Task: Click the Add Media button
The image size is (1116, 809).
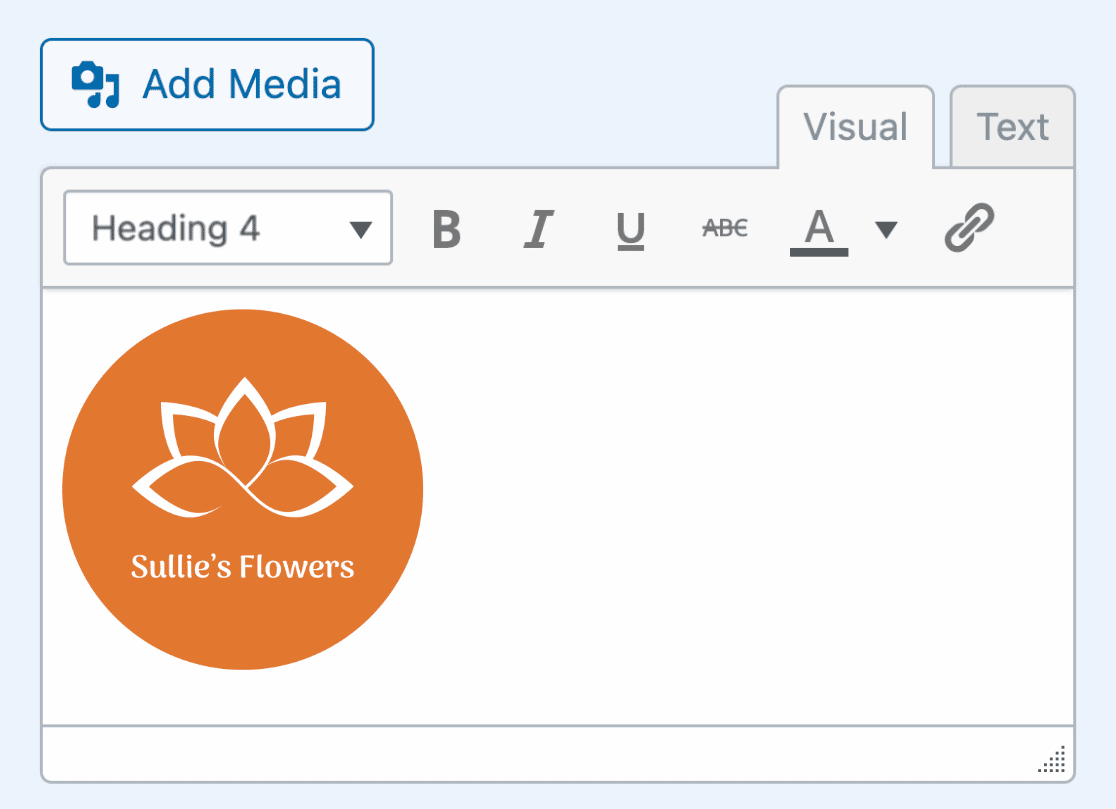Action: coord(207,85)
